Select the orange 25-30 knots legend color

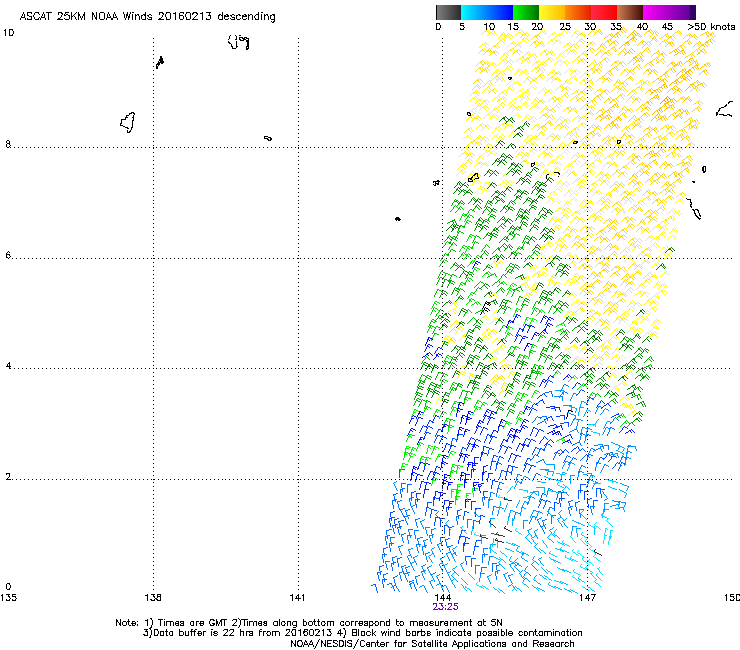[578, 12]
